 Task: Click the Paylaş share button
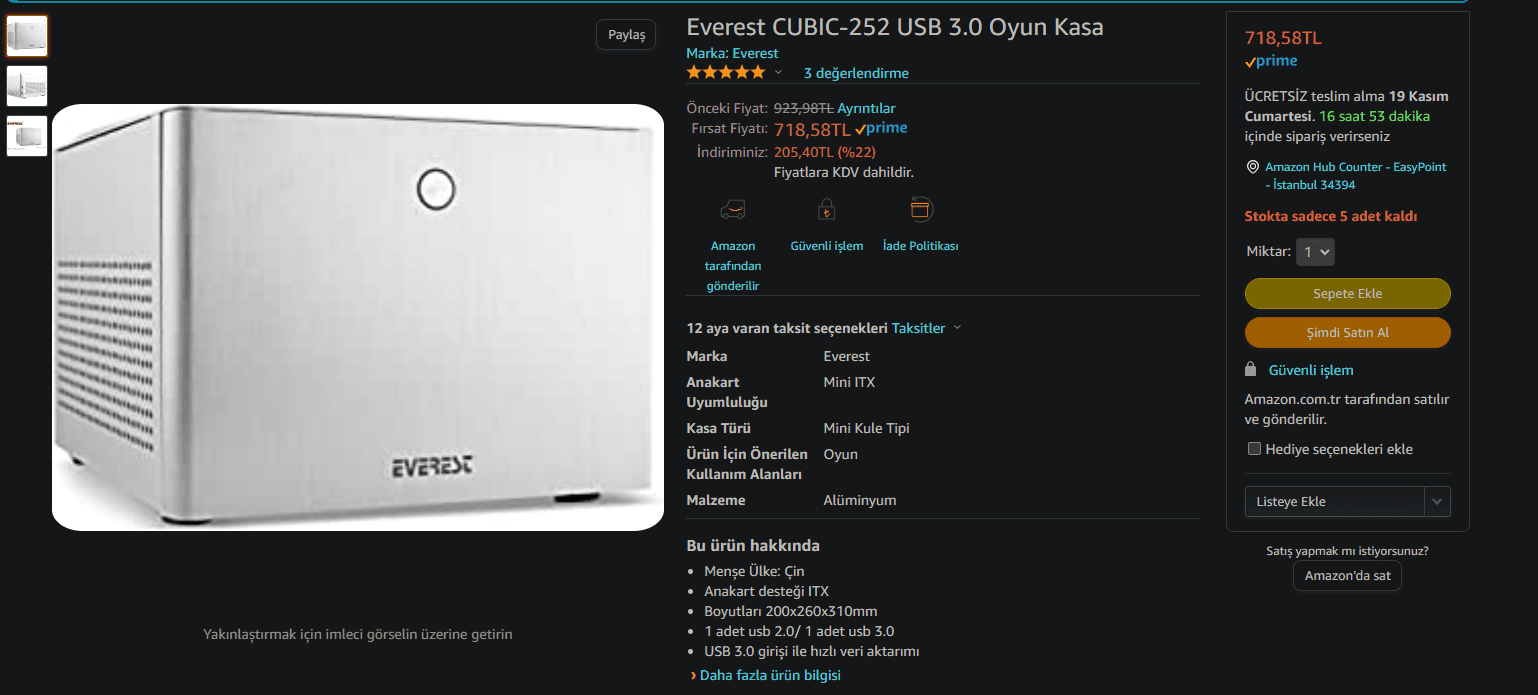[627, 35]
